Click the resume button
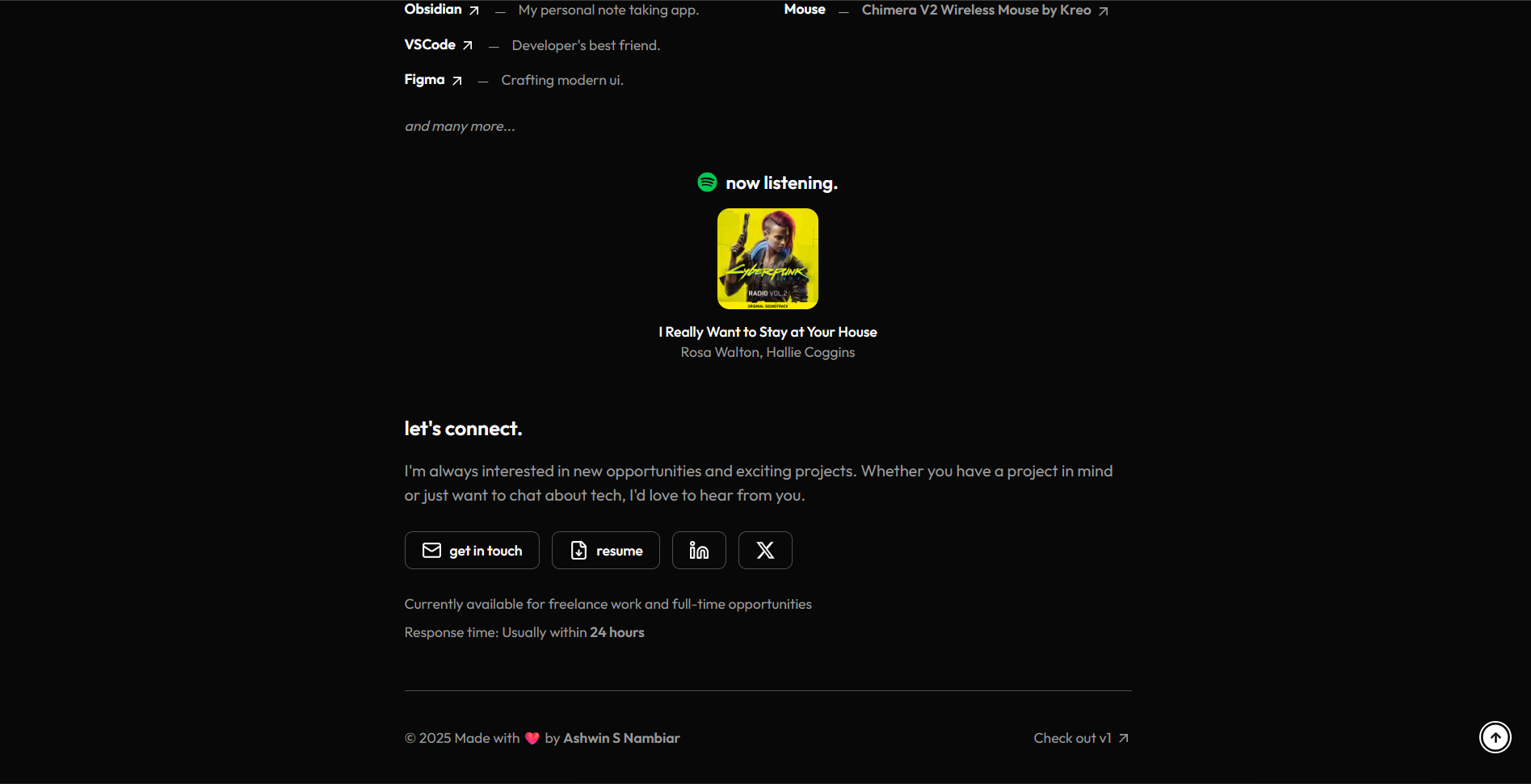Viewport: 1531px width, 784px height. point(606,551)
